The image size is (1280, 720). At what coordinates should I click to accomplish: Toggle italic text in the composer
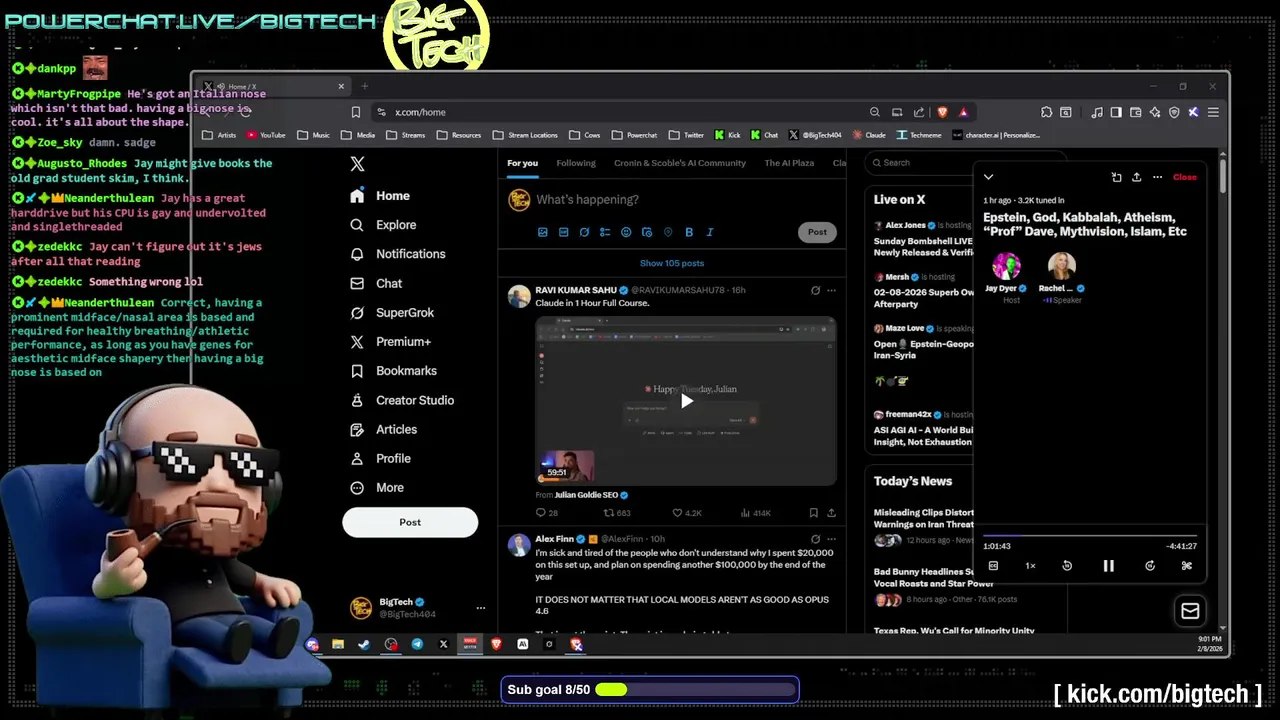coord(710,232)
